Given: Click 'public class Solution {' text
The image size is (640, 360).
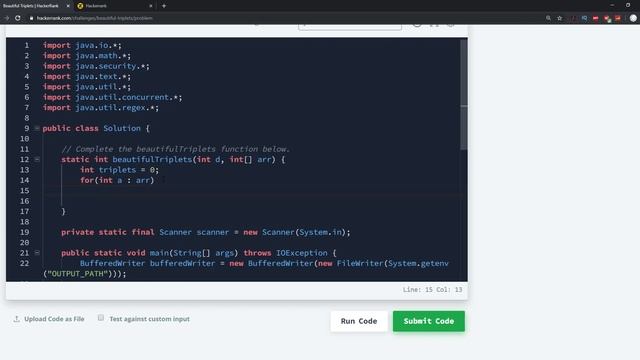Looking at the screenshot, I should [96, 128].
